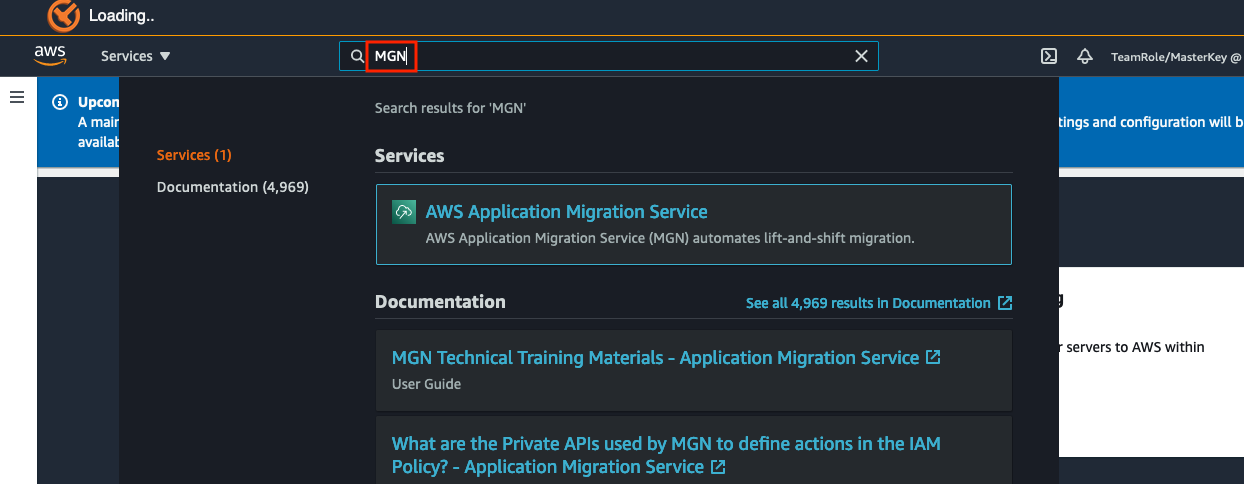Open the Private APIs used by MGN doc
Image resolution: width=1244 pixels, height=484 pixels.
666,455
